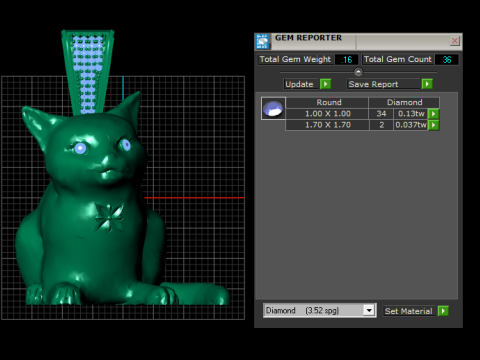Click the Total Gem Weight value .16
This screenshot has width=480, height=360.
tap(347, 60)
